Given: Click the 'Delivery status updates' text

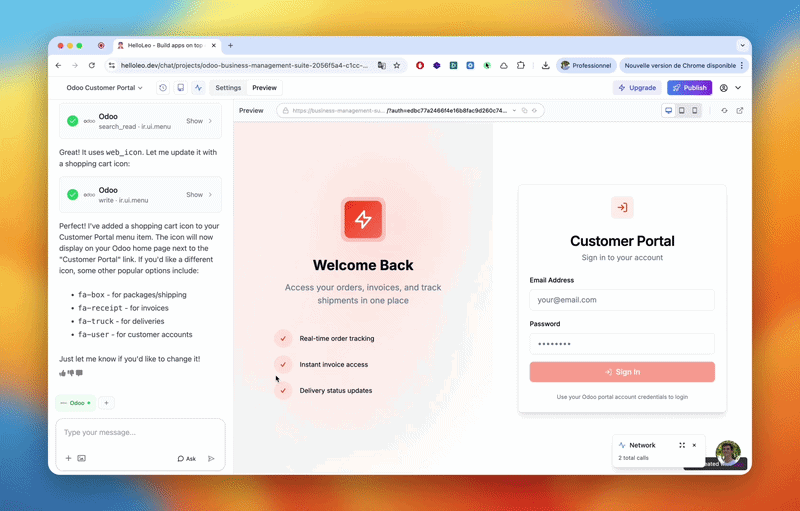Looking at the screenshot, I should 336,391.
